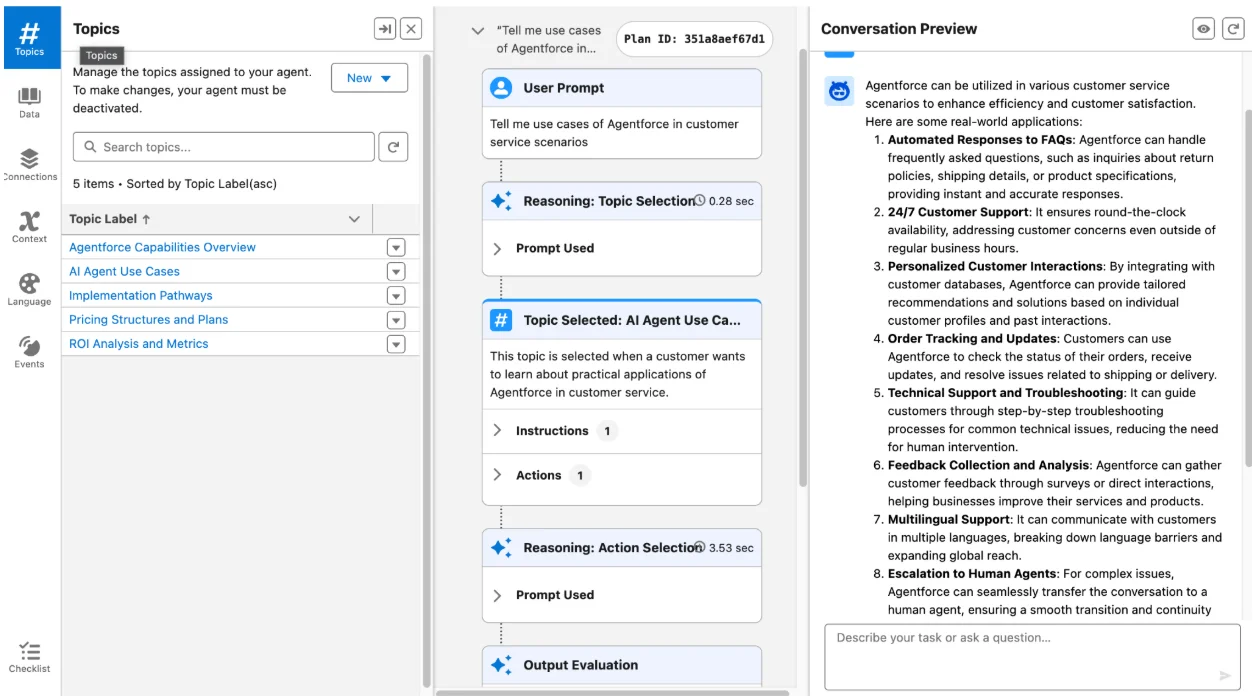Open the Checklist icon at bottom
This screenshot has width=1260, height=696.
click(29, 657)
